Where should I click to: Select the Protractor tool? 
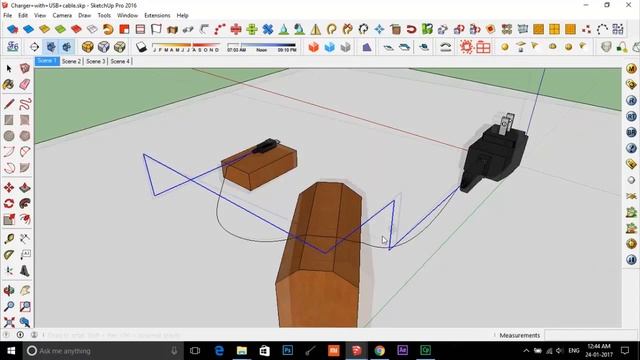point(9,255)
